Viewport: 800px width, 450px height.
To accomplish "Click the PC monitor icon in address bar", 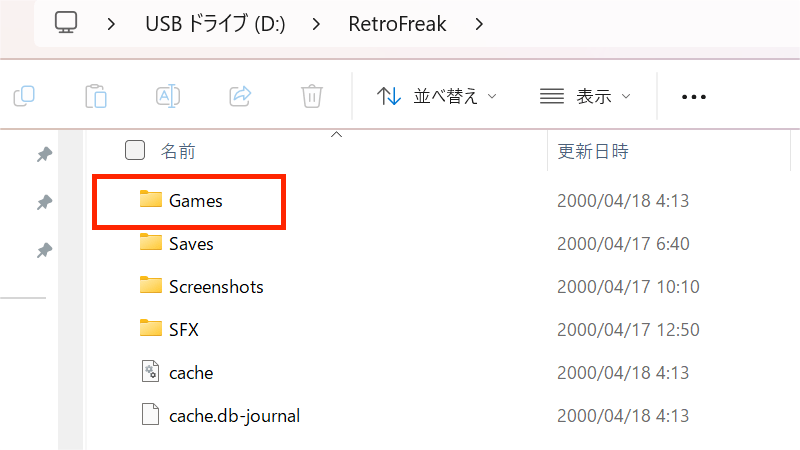I will (x=67, y=23).
